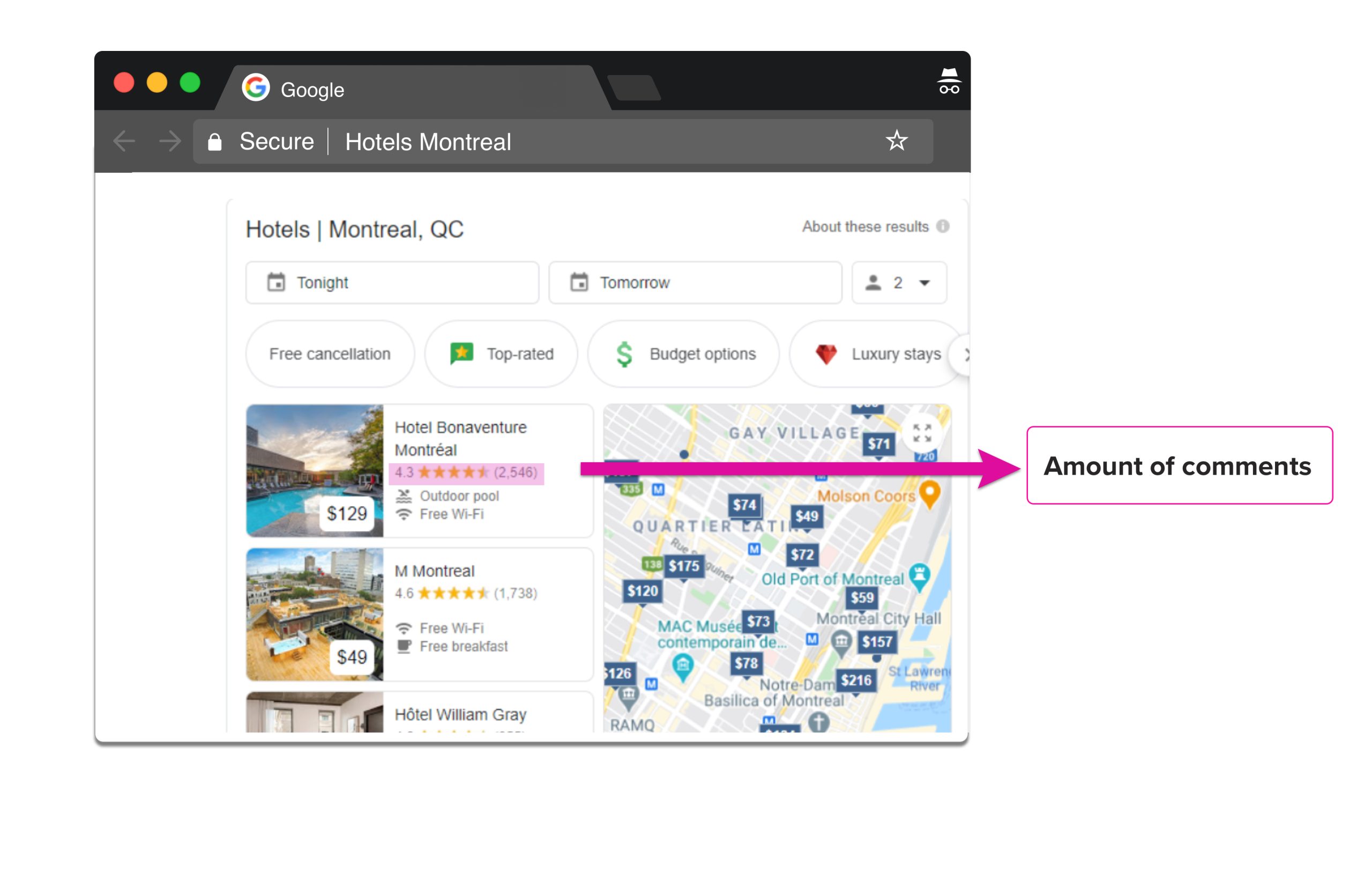Open the Tomorrow check-out date field
Viewport: 1372px width, 881px height.
pos(695,283)
